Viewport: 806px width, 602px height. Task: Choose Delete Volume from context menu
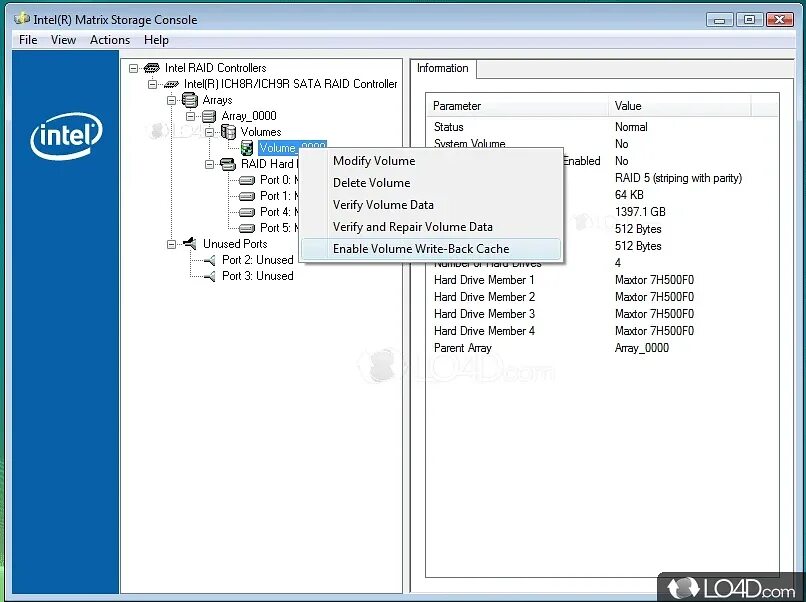tap(431, 183)
